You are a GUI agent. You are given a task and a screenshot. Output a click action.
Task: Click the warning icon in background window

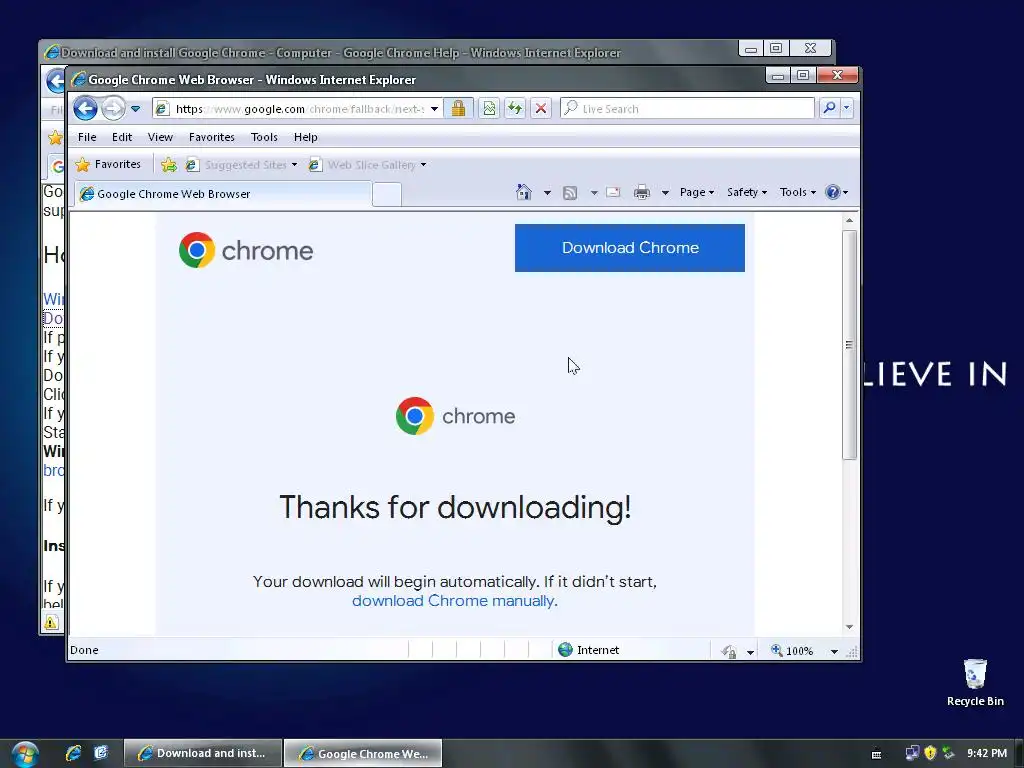(x=51, y=622)
